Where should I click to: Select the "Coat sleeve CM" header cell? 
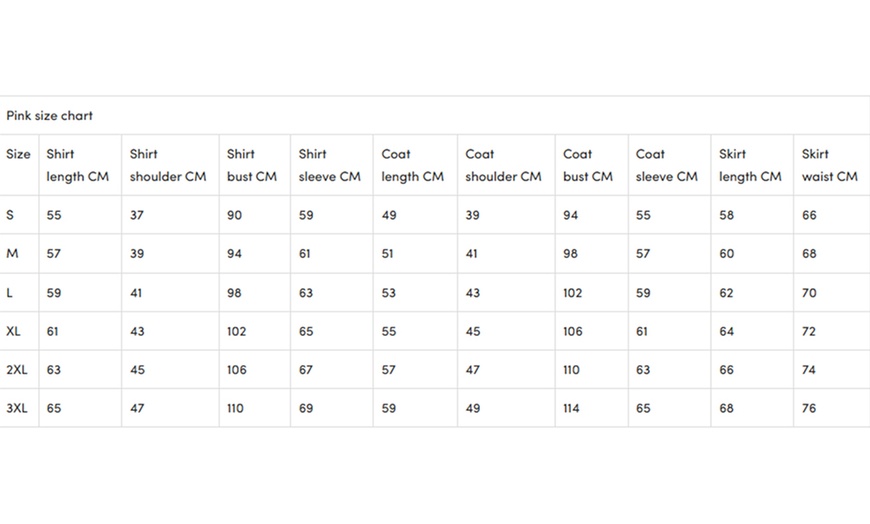point(667,165)
